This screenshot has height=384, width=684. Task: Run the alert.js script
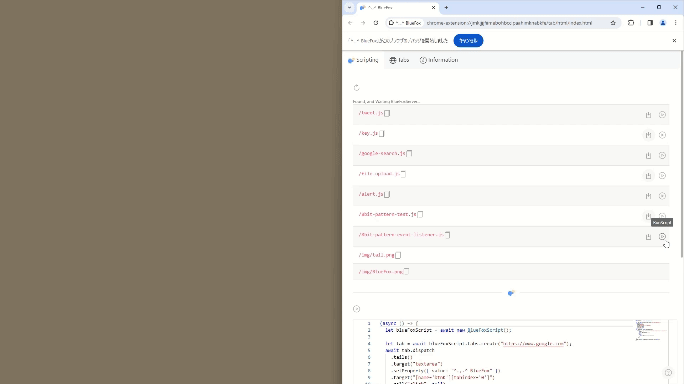coord(662,196)
